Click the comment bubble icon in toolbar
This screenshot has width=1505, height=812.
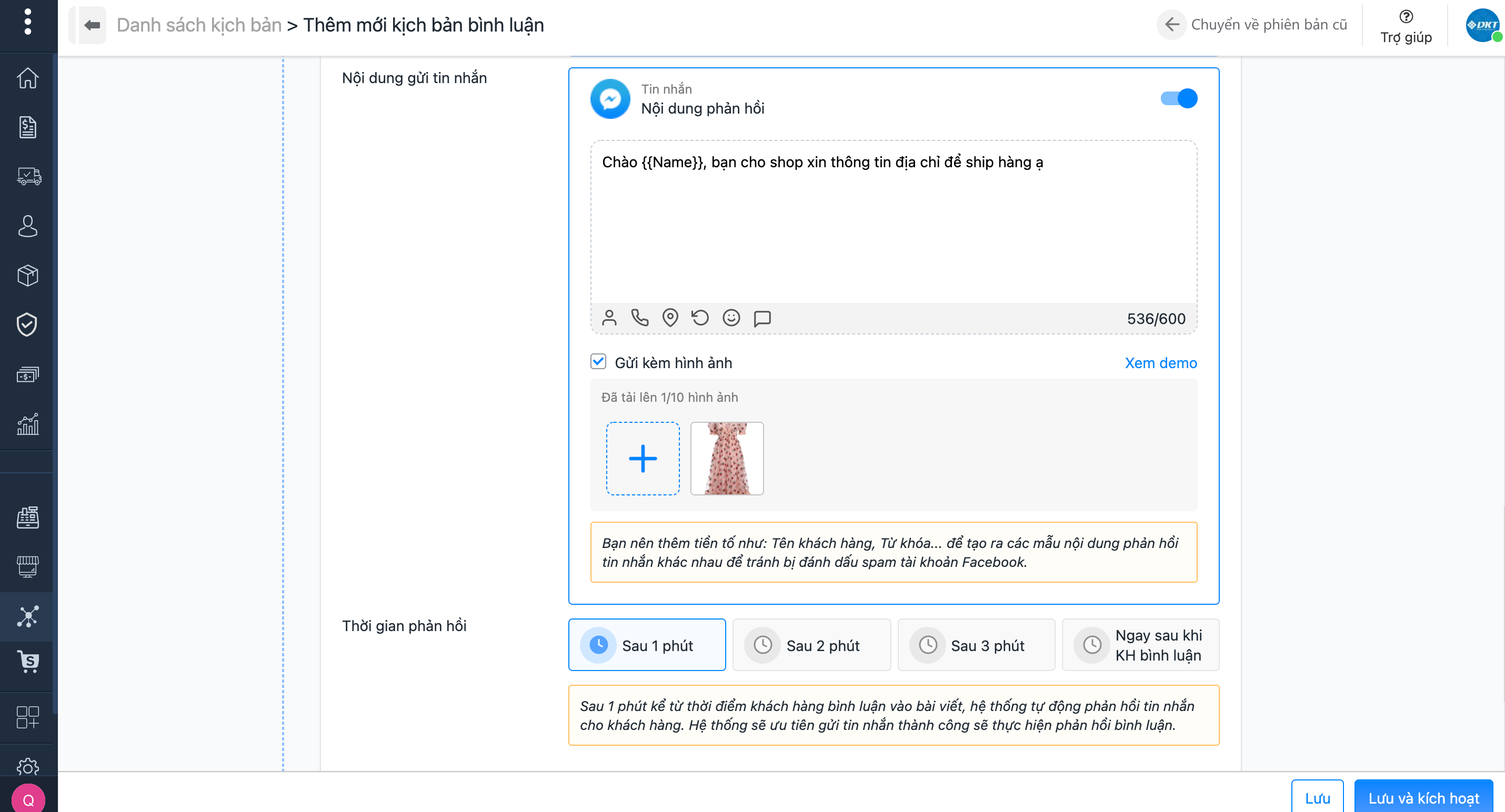pyautogui.click(x=762, y=318)
